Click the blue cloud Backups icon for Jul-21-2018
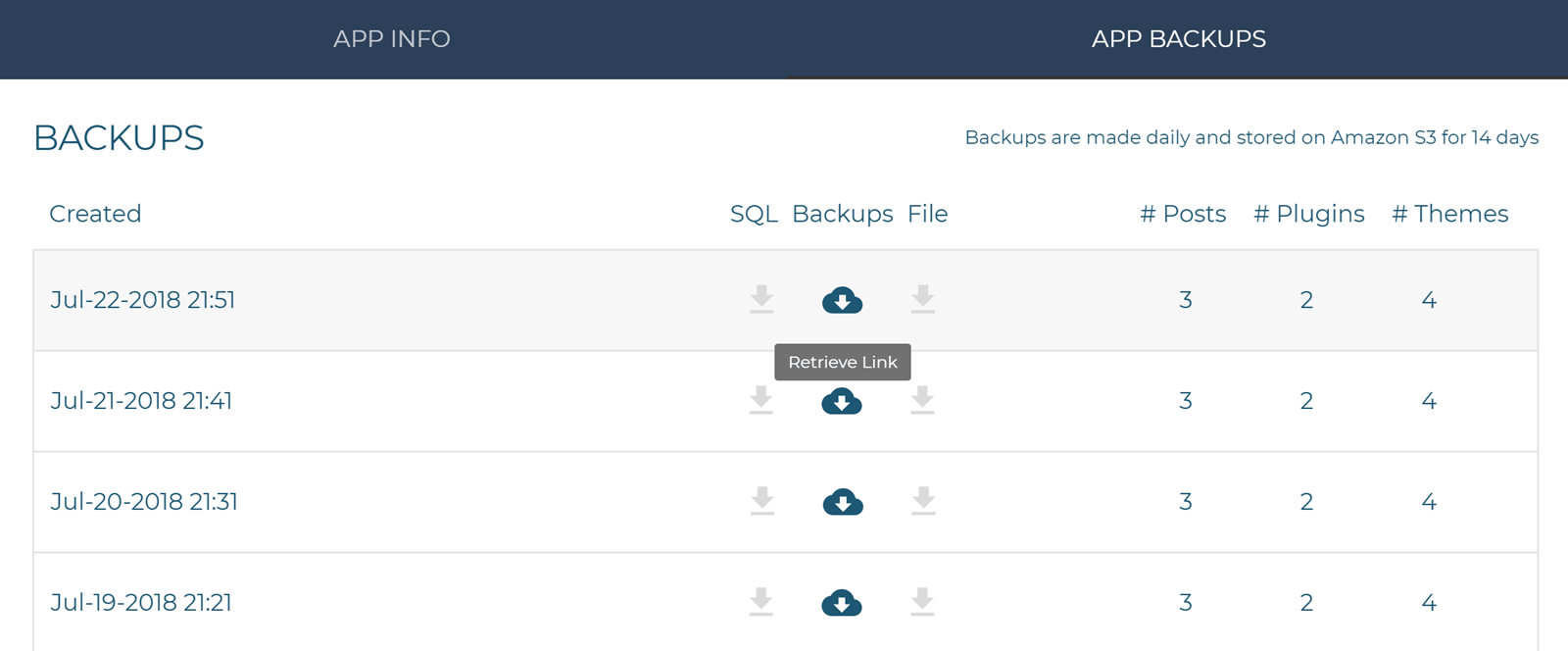 point(843,401)
